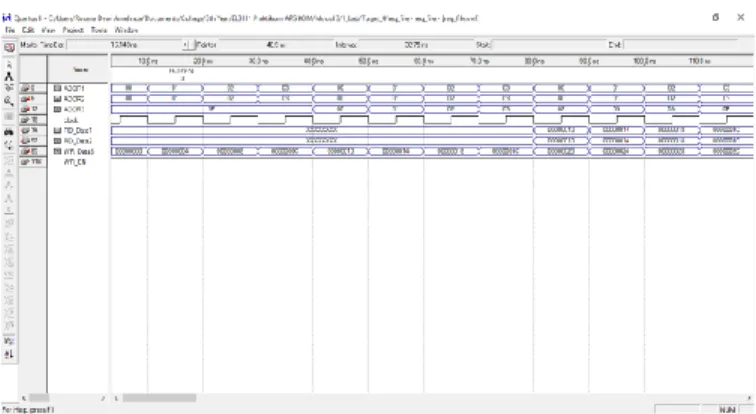The image size is (756, 414).
Task: Click the 40.0 ns ruler label
Action: (x=313, y=61)
